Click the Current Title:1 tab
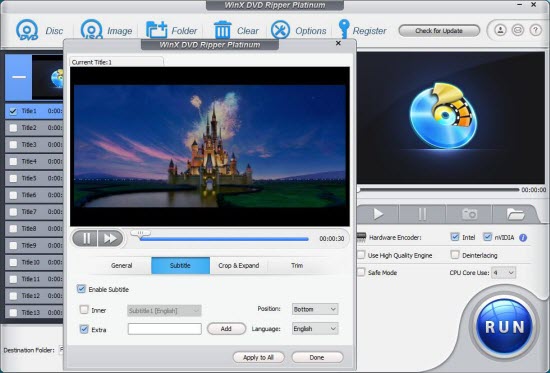Image resolution: width=550 pixels, height=373 pixels. tap(116, 62)
